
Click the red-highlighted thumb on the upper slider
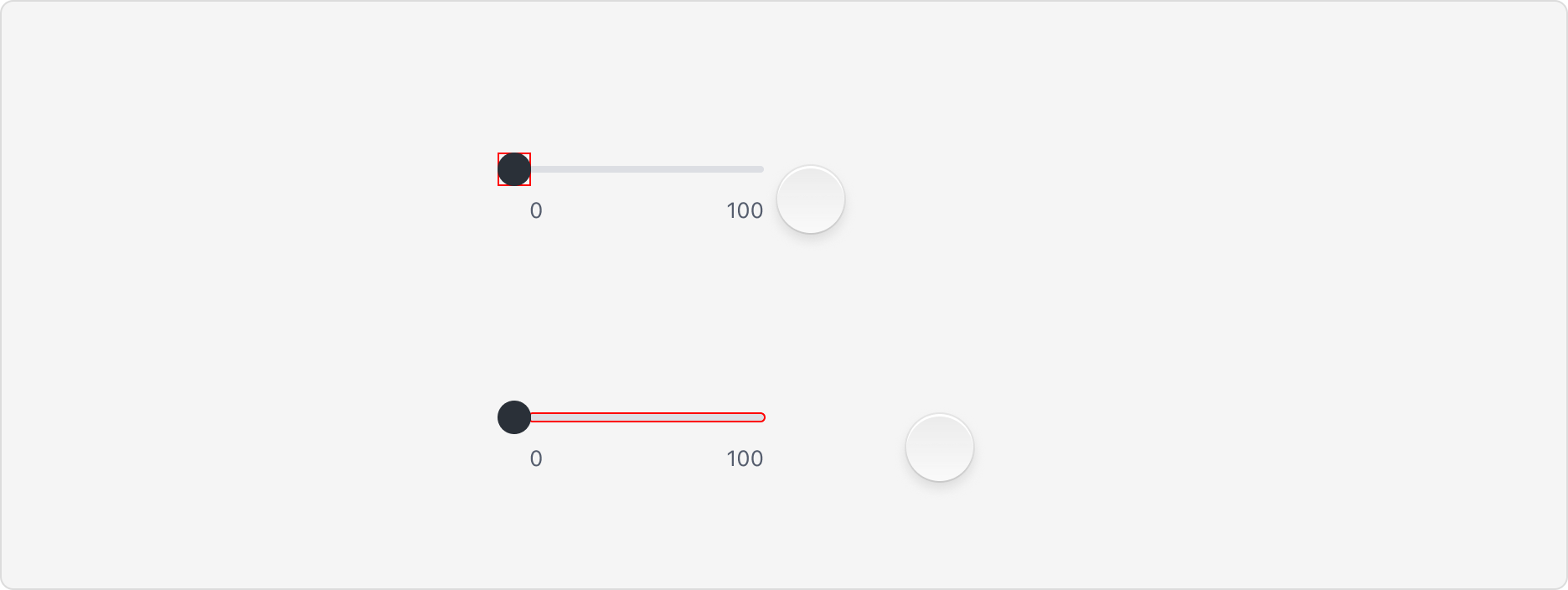(515, 169)
